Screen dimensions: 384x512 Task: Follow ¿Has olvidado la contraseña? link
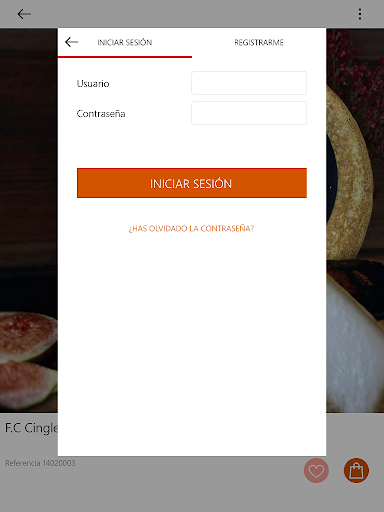(191, 228)
